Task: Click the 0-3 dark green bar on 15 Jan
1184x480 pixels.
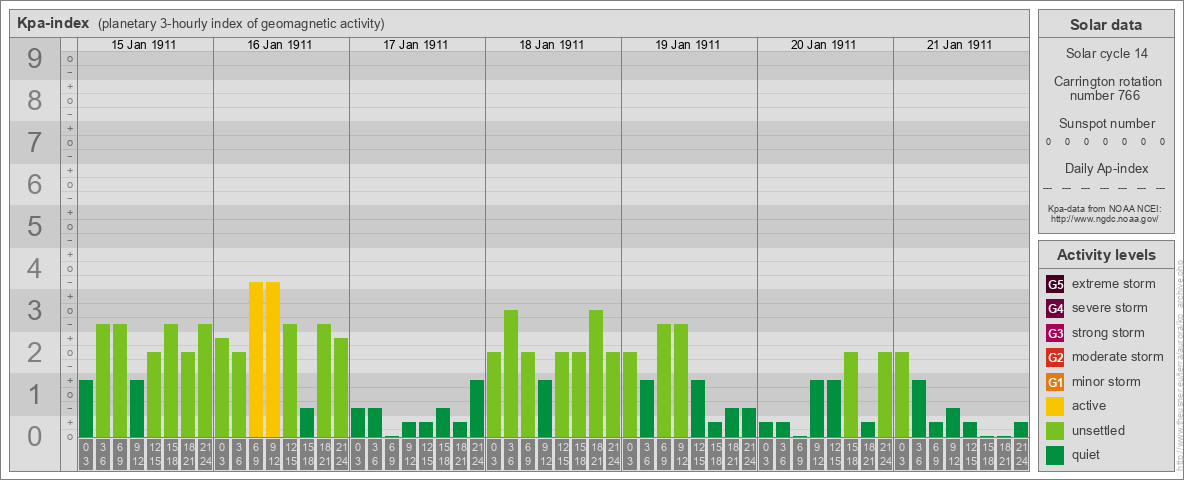Action: tap(86, 408)
